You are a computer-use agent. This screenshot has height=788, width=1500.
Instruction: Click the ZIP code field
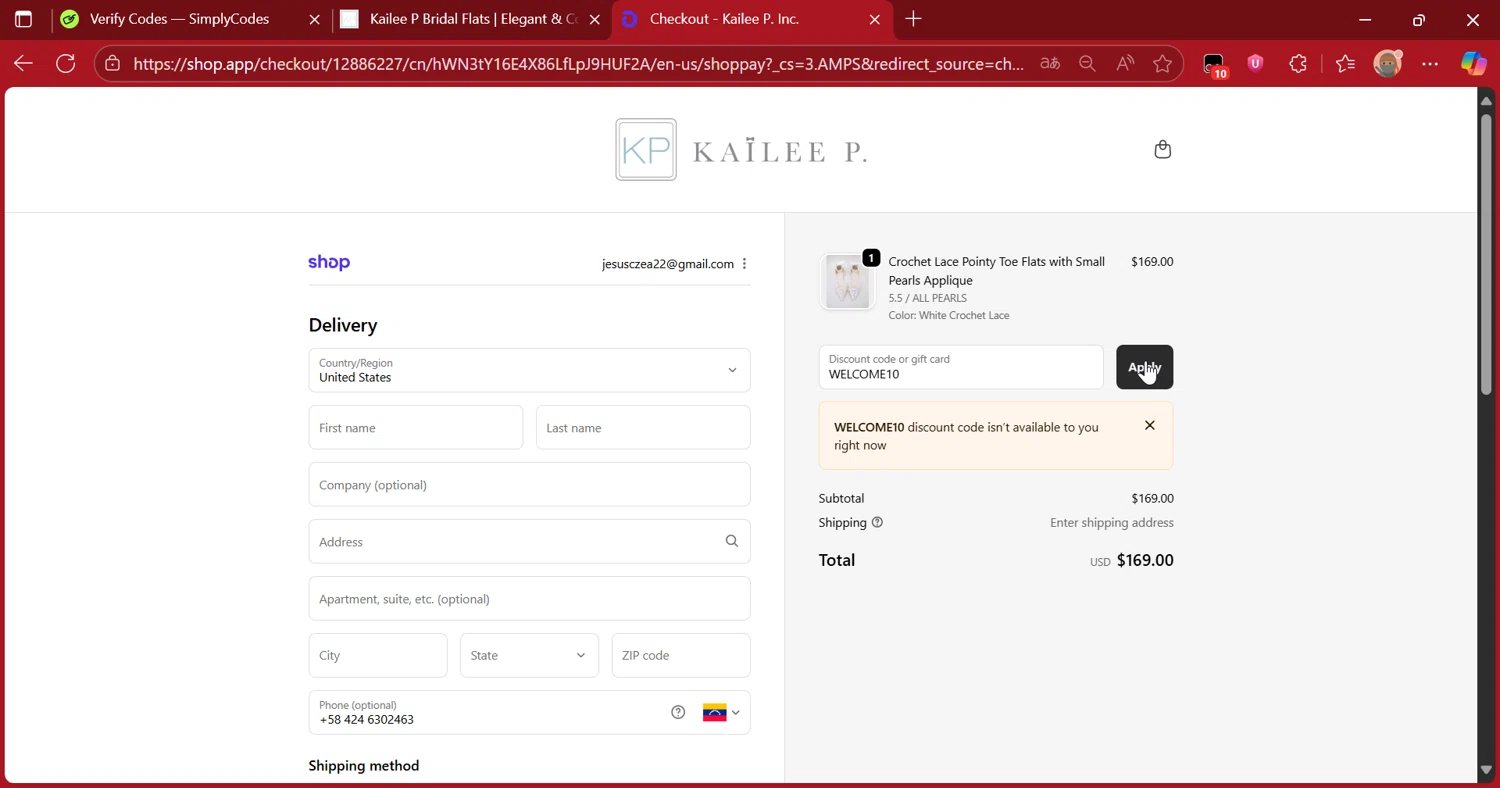pos(681,655)
